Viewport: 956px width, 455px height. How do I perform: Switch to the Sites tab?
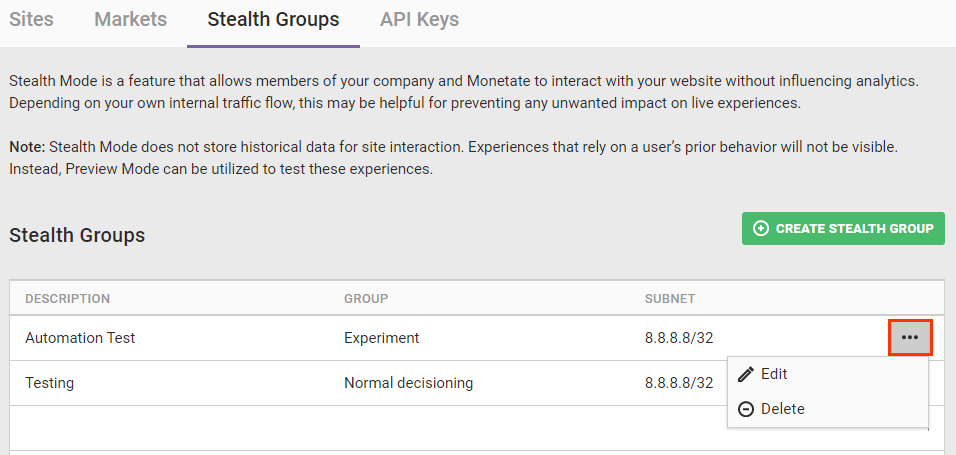tap(31, 19)
